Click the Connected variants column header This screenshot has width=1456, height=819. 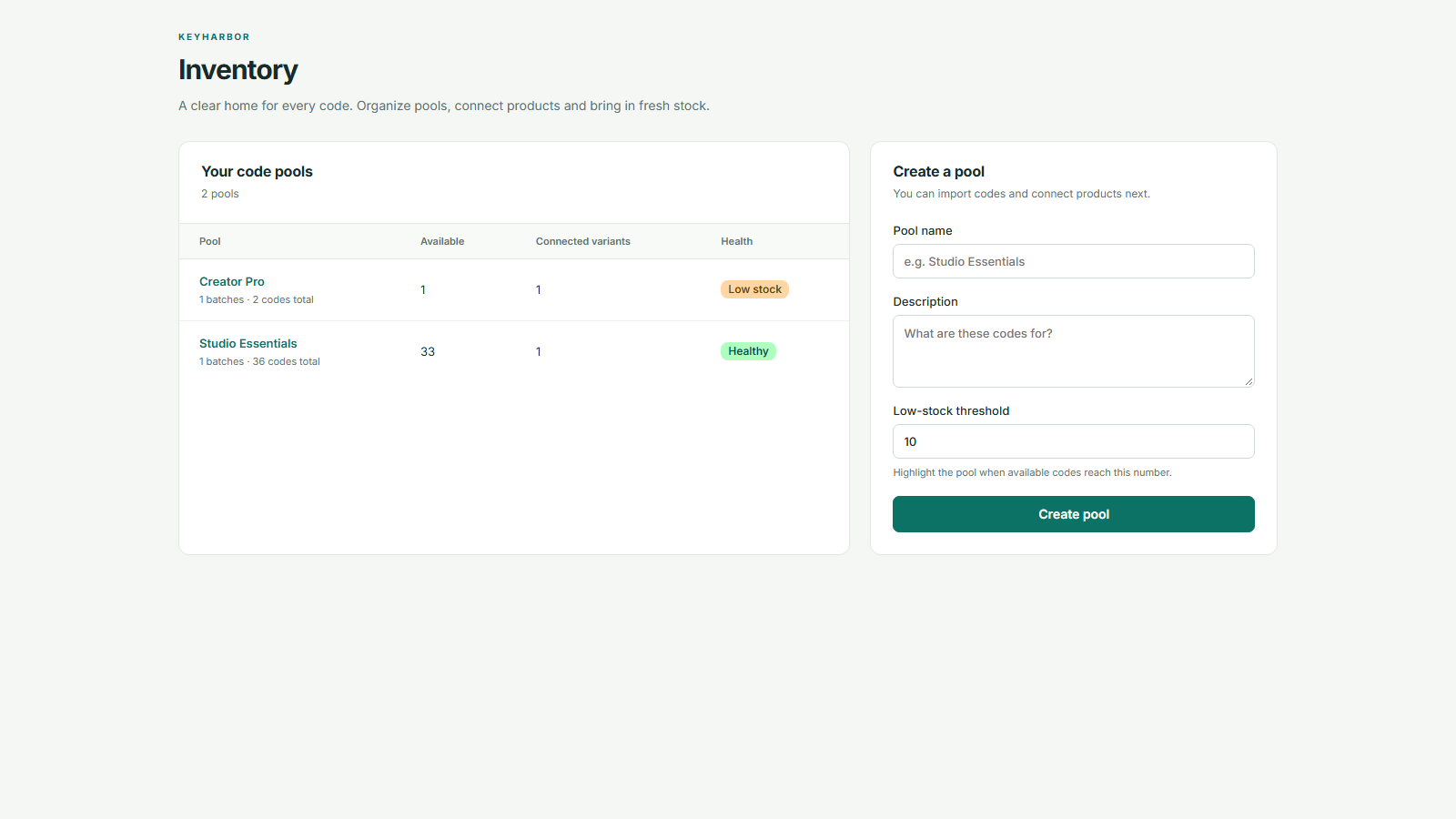(x=583, y=241)
